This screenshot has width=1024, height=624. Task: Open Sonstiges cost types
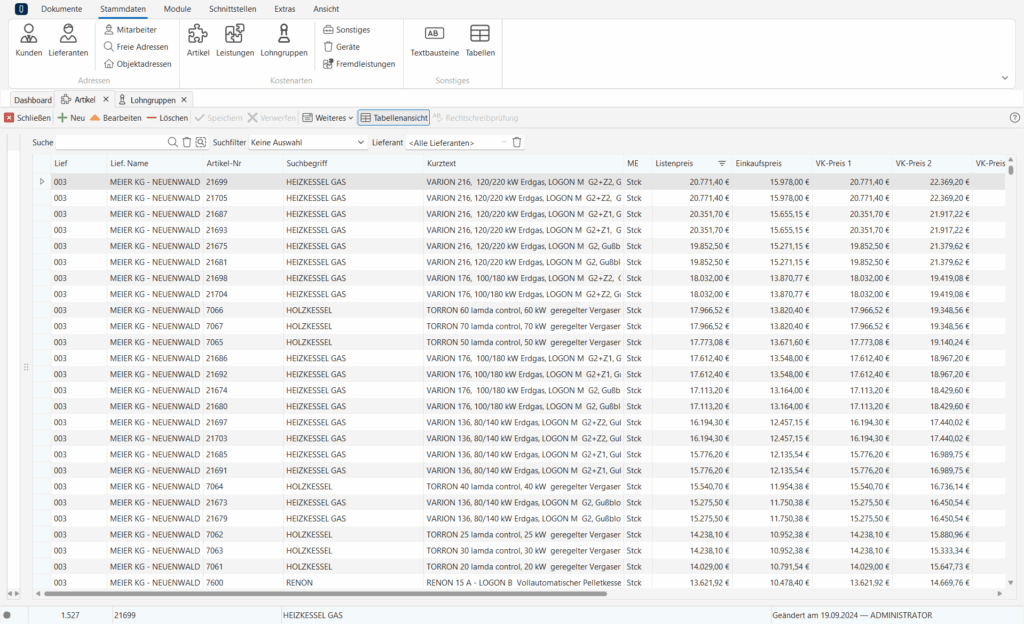coord(347,30)
